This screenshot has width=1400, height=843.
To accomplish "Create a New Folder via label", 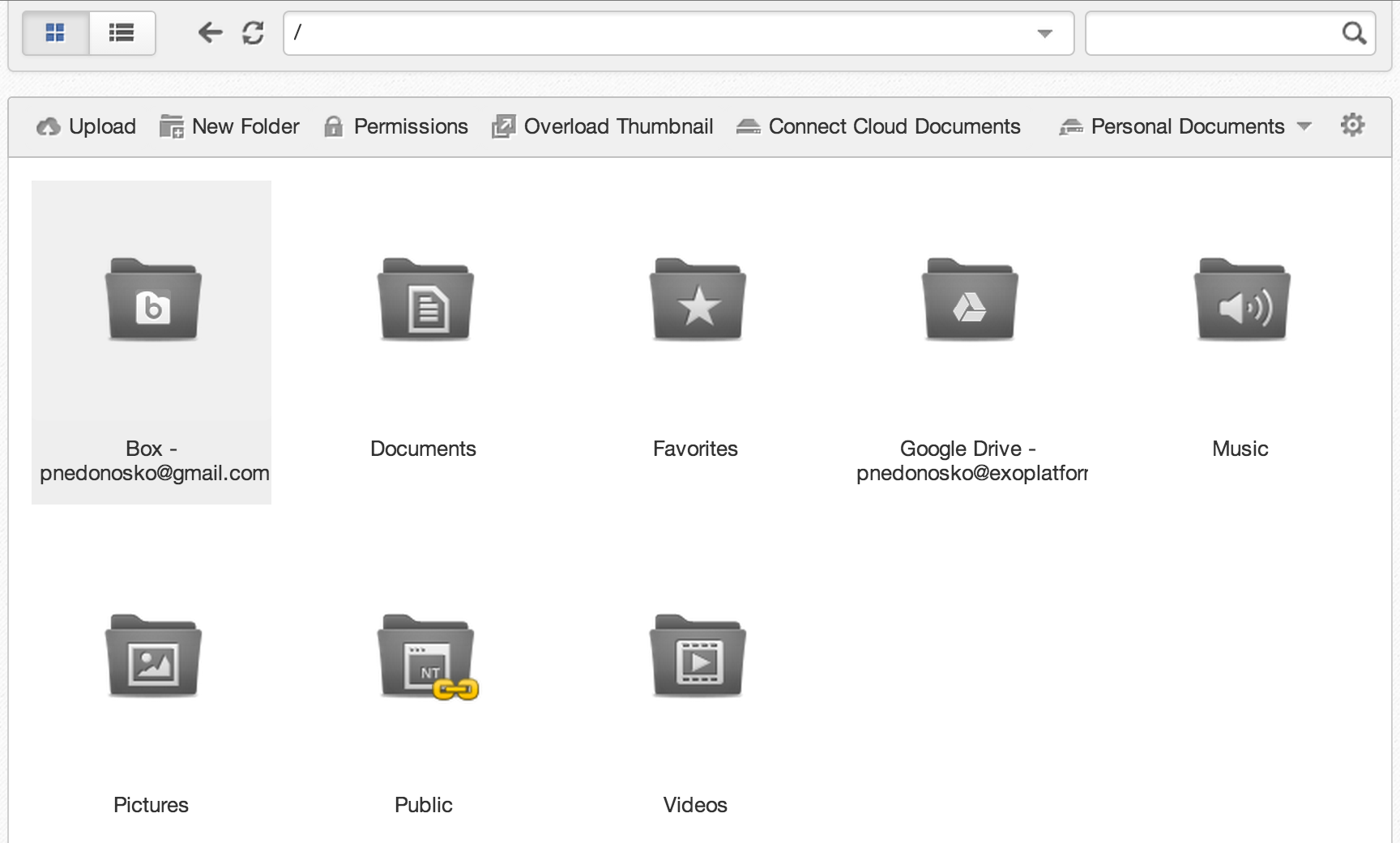I will pyautogui.click(x=245, y=126).
